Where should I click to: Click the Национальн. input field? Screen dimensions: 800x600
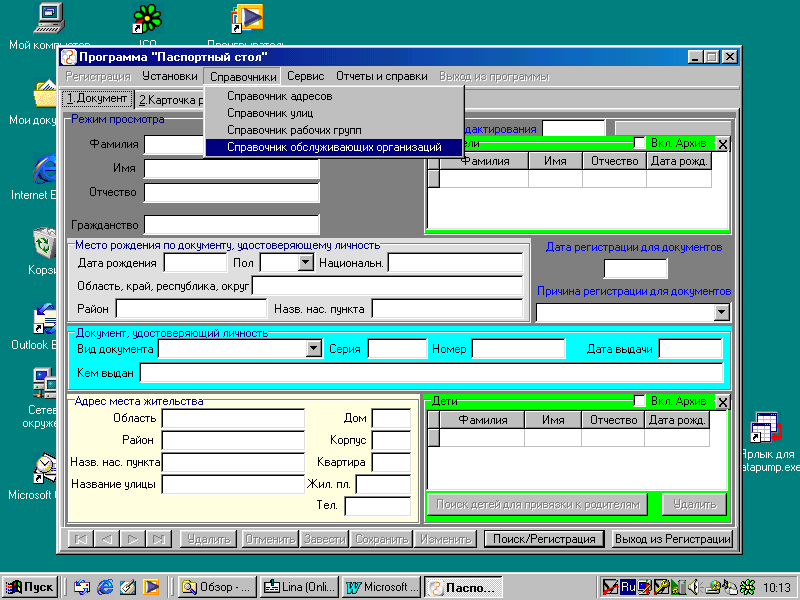(x=455, y=263)
